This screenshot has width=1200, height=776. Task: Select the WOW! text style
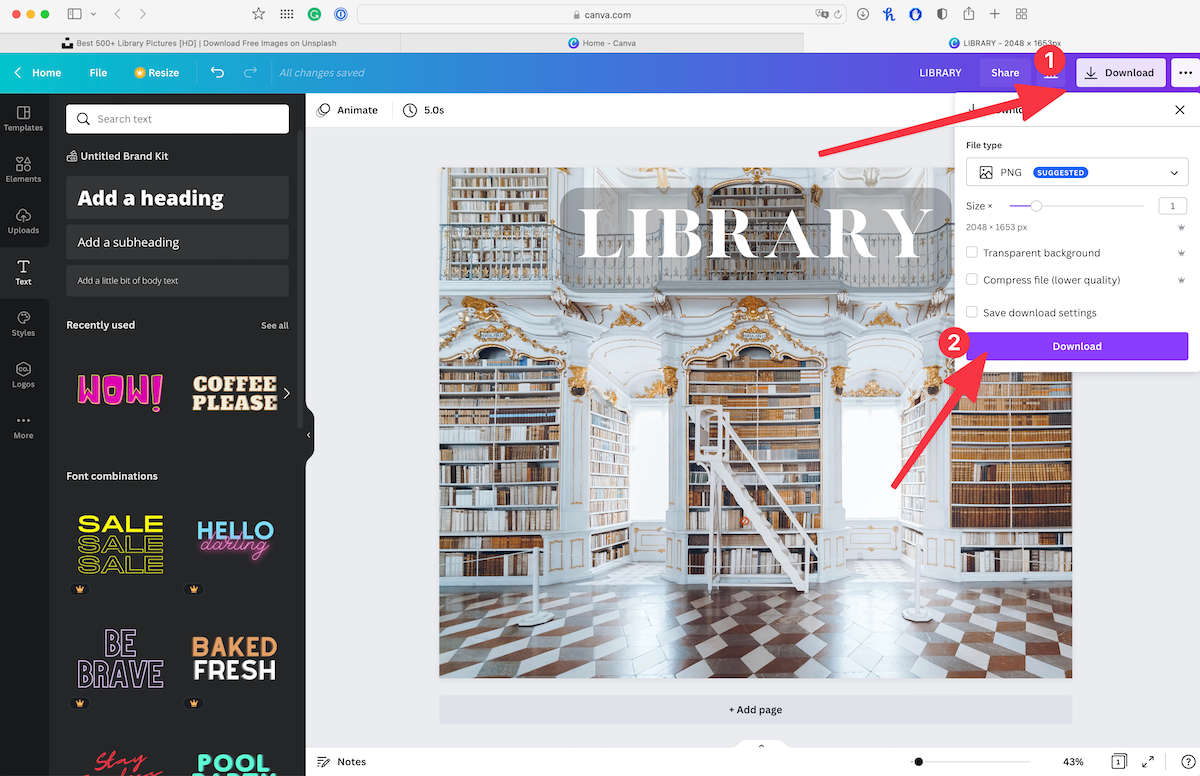[120, 393]
